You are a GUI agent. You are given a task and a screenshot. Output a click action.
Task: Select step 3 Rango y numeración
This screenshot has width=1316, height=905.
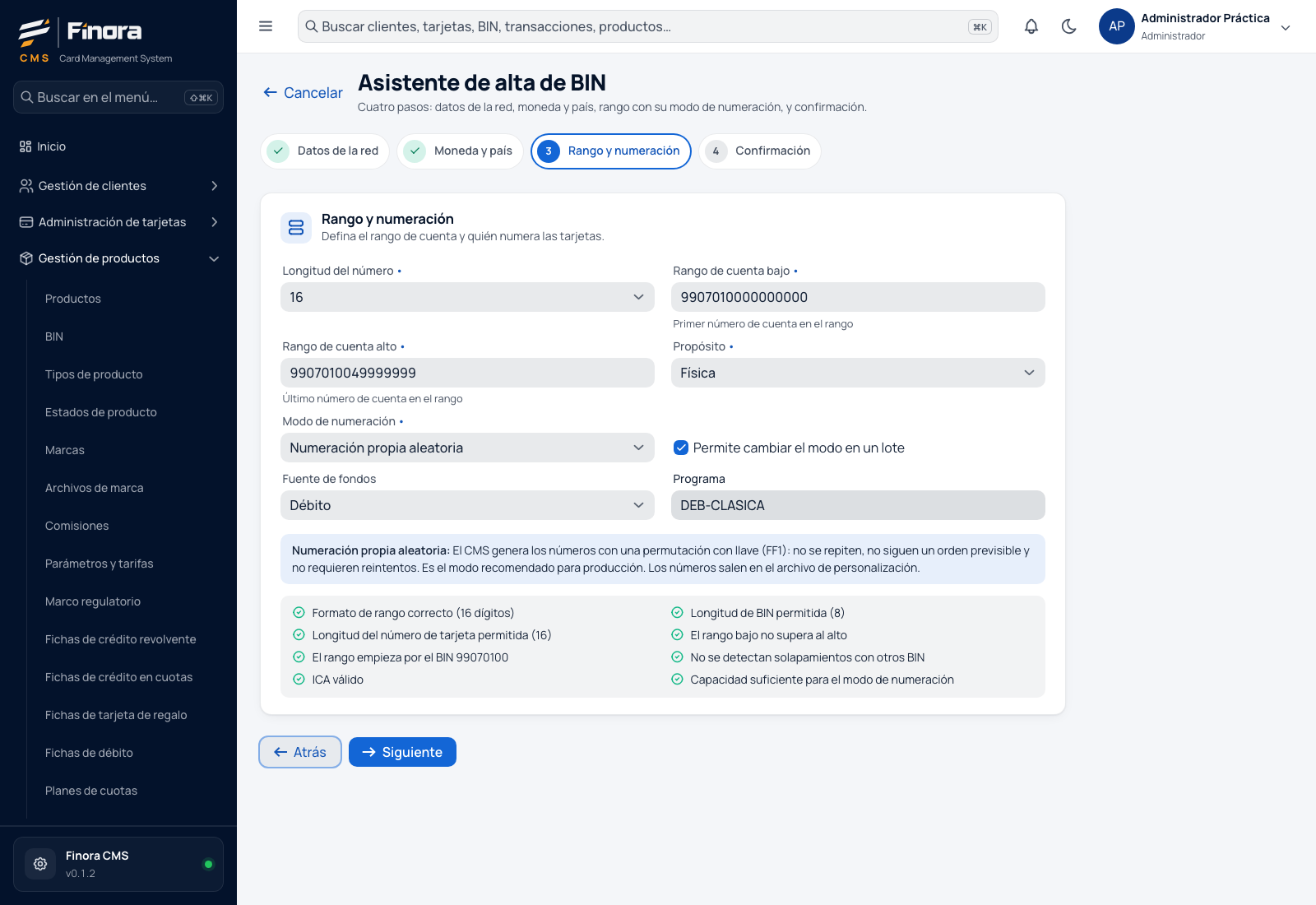pos(611,151)
